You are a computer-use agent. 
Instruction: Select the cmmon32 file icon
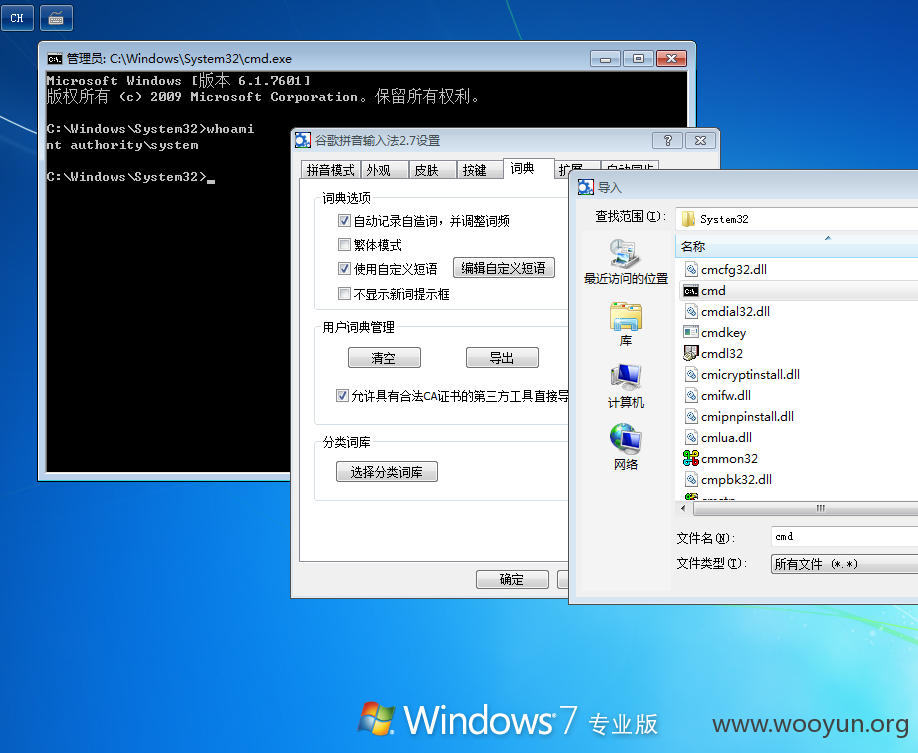[x=691, y=458]
